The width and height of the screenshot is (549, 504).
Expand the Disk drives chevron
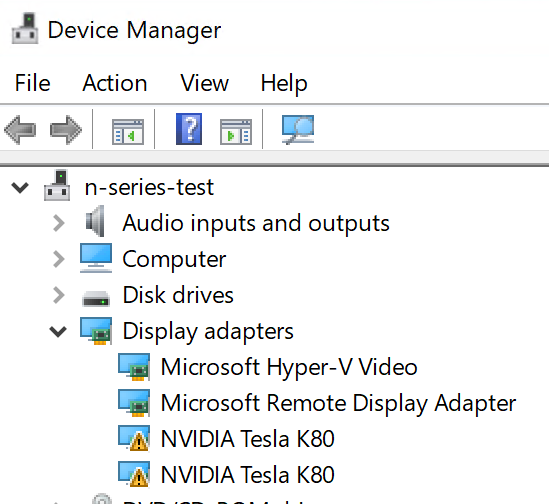(x=58, y=295)
